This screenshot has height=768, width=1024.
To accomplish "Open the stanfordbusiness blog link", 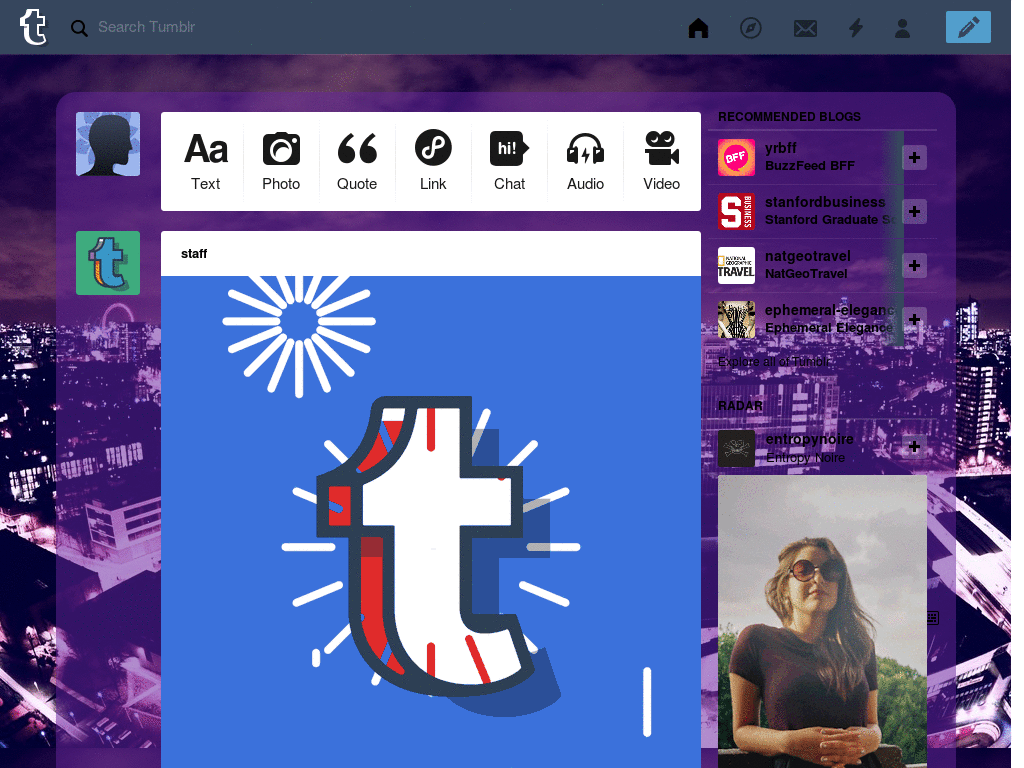I will pyautogui.click(x=825, y=202).
